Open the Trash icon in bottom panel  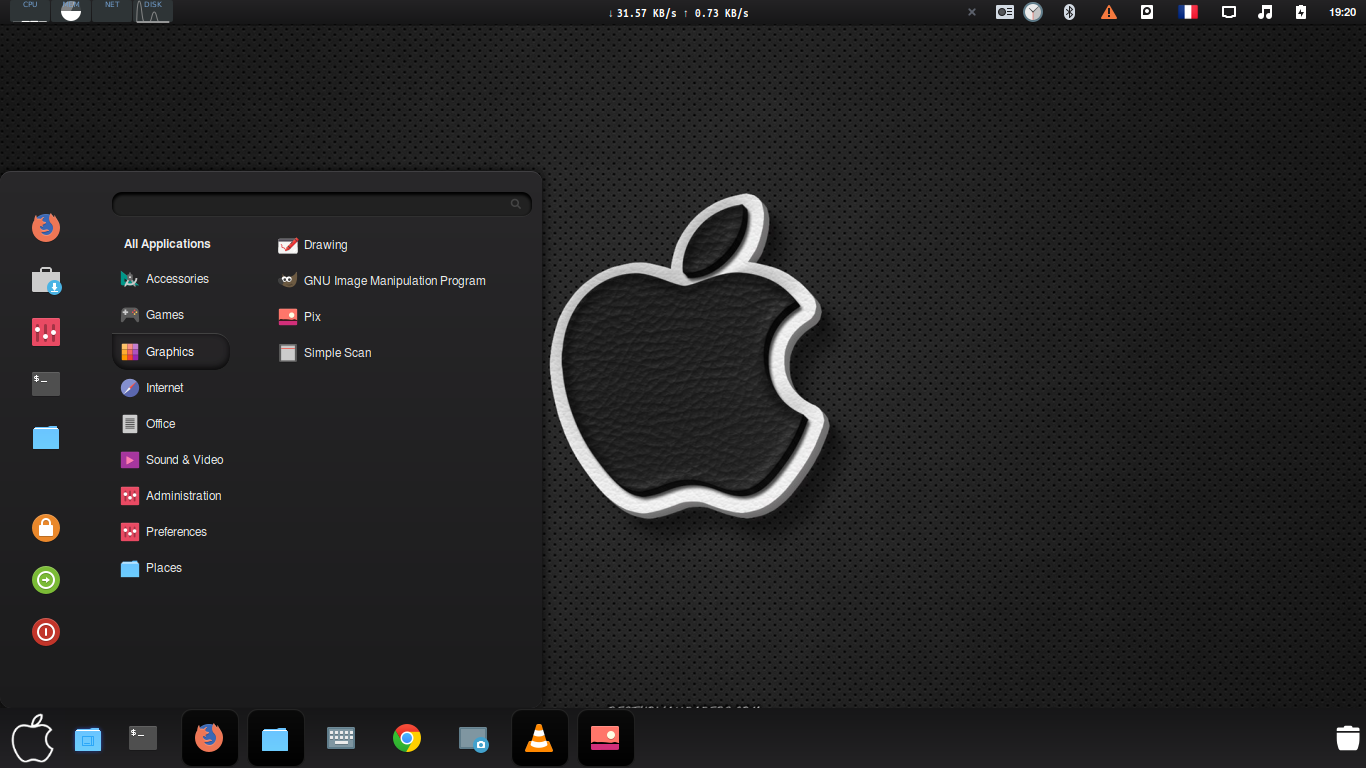click(1348, 738)
